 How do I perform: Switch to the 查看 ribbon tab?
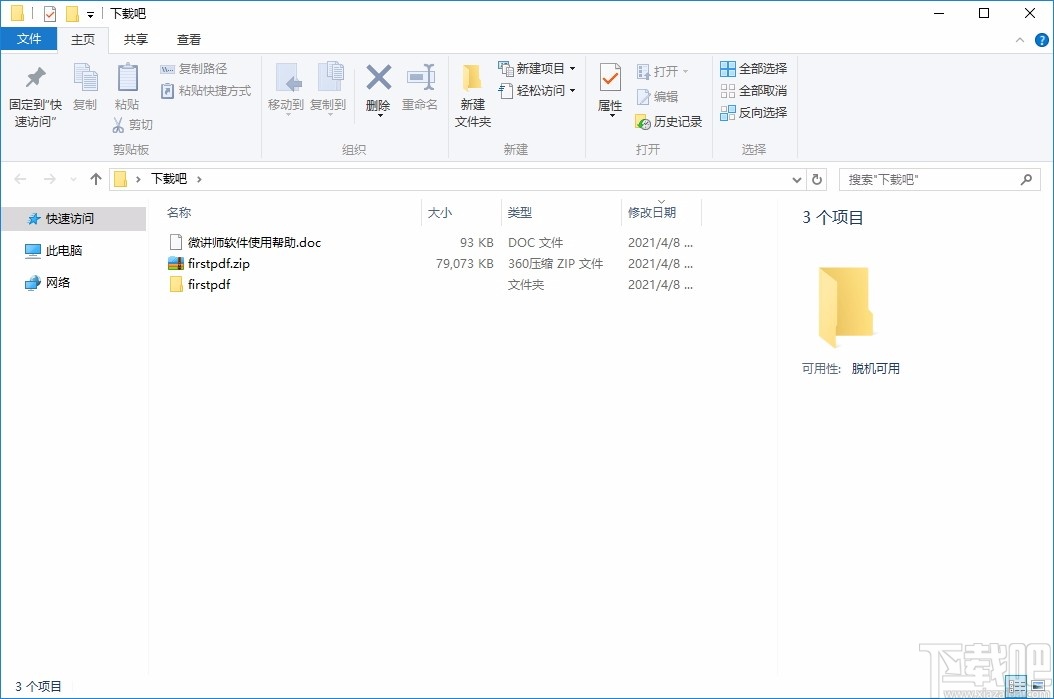click(188, 39)
